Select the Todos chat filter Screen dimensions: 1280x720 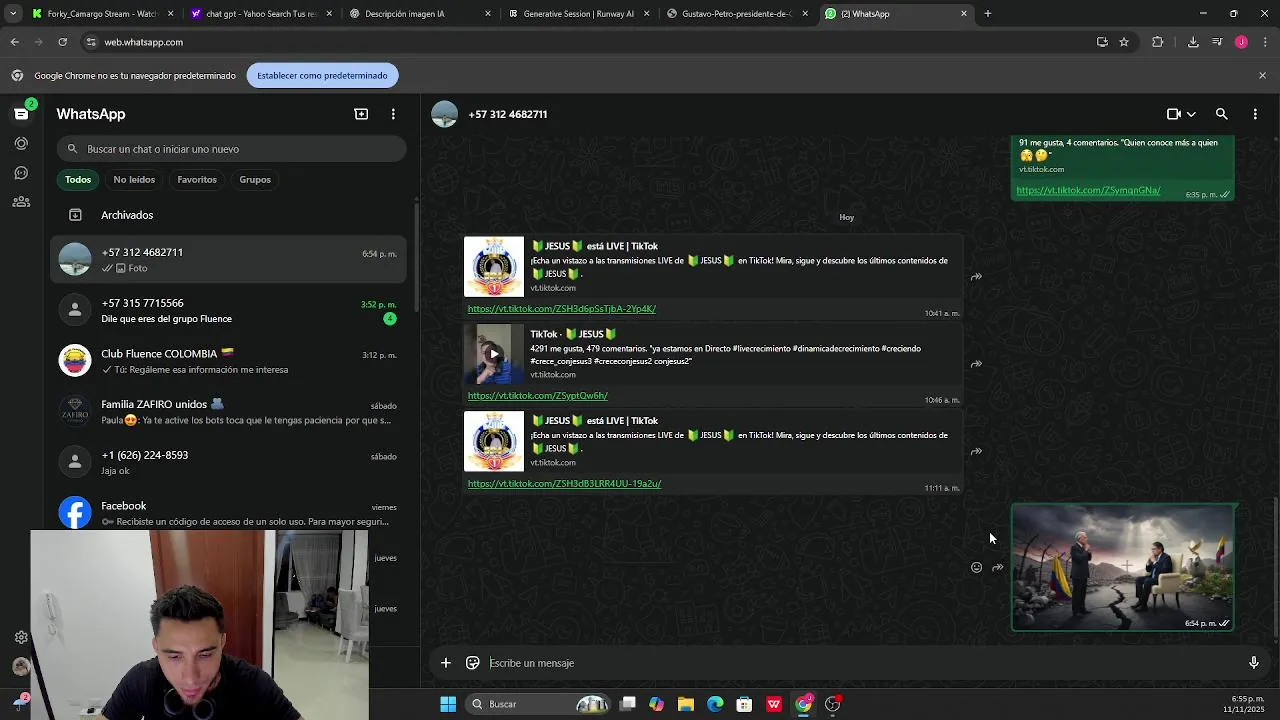click(x=78, y=180)
